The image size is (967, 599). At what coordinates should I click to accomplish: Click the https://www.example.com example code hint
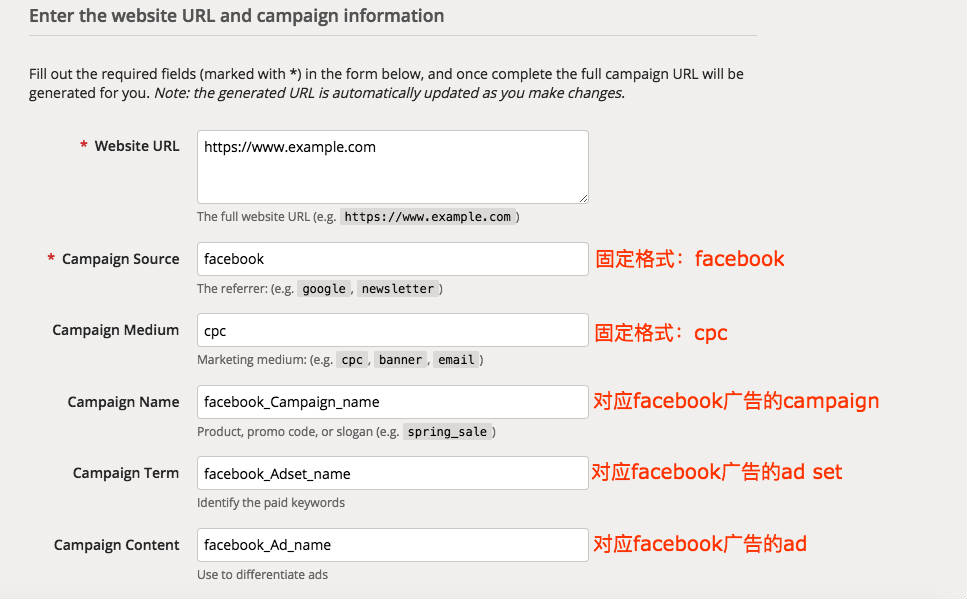pos(427,217)
